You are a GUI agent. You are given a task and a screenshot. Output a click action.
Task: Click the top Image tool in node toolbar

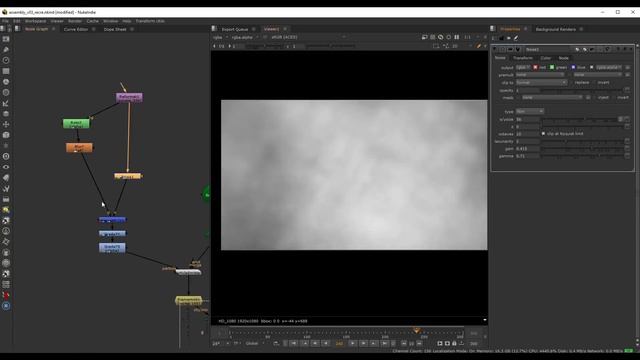click(x=6, y=39)
